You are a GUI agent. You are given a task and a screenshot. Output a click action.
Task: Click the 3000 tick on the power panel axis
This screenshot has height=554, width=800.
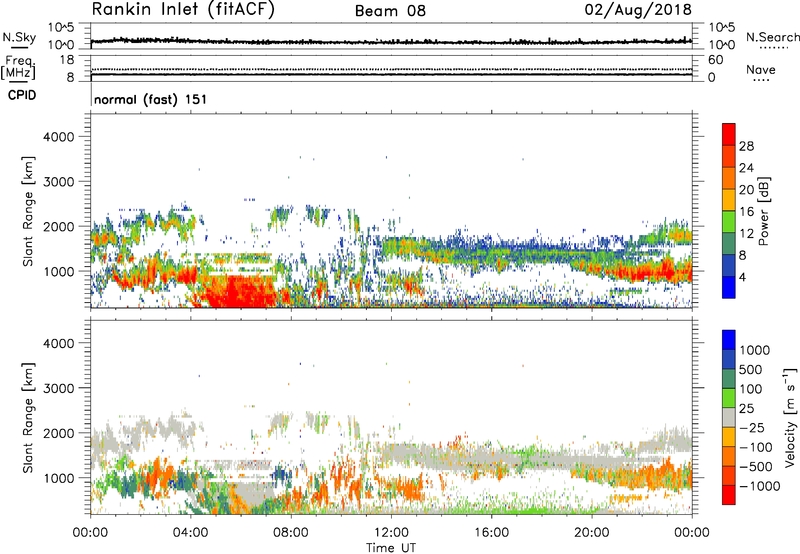(59, 182)
